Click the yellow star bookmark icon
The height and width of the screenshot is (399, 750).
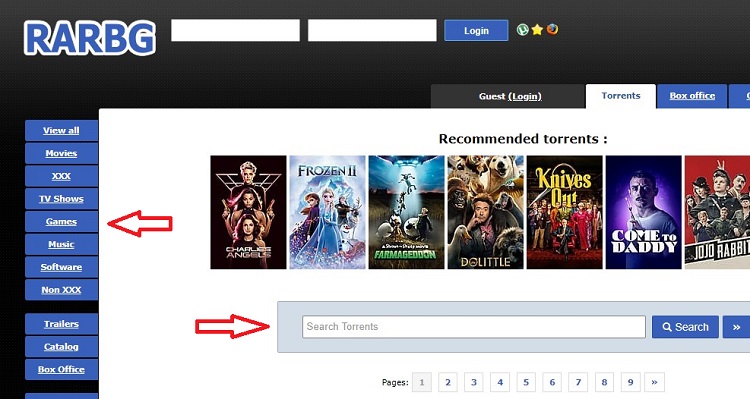coord(537,30)
